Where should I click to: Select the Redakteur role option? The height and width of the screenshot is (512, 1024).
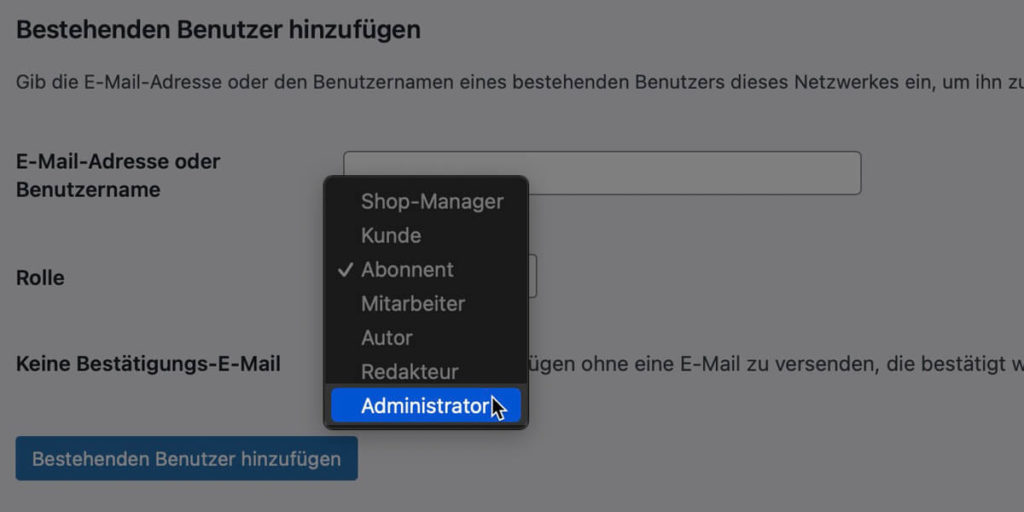click(410, 372)
